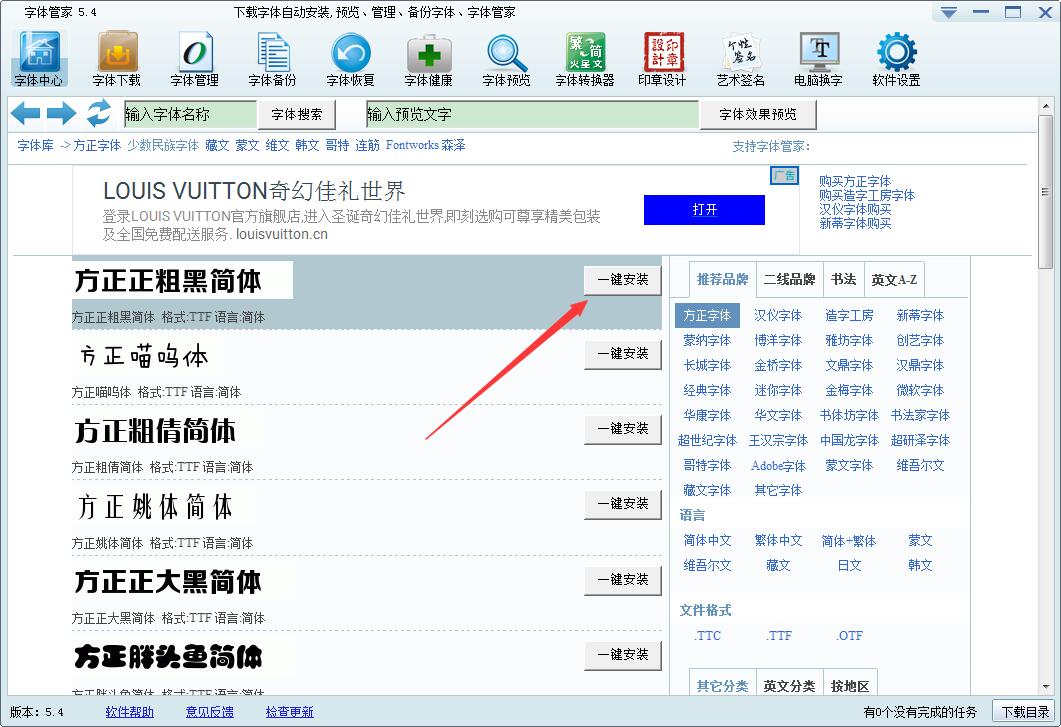Click the 输入字体名称 font name field

[190, 115]
